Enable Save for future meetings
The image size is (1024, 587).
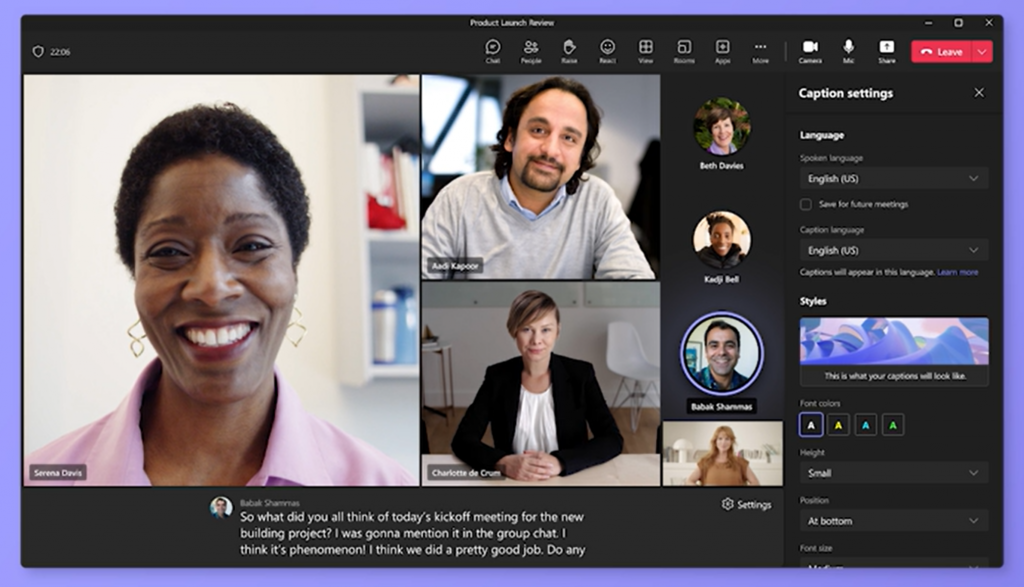804,204
